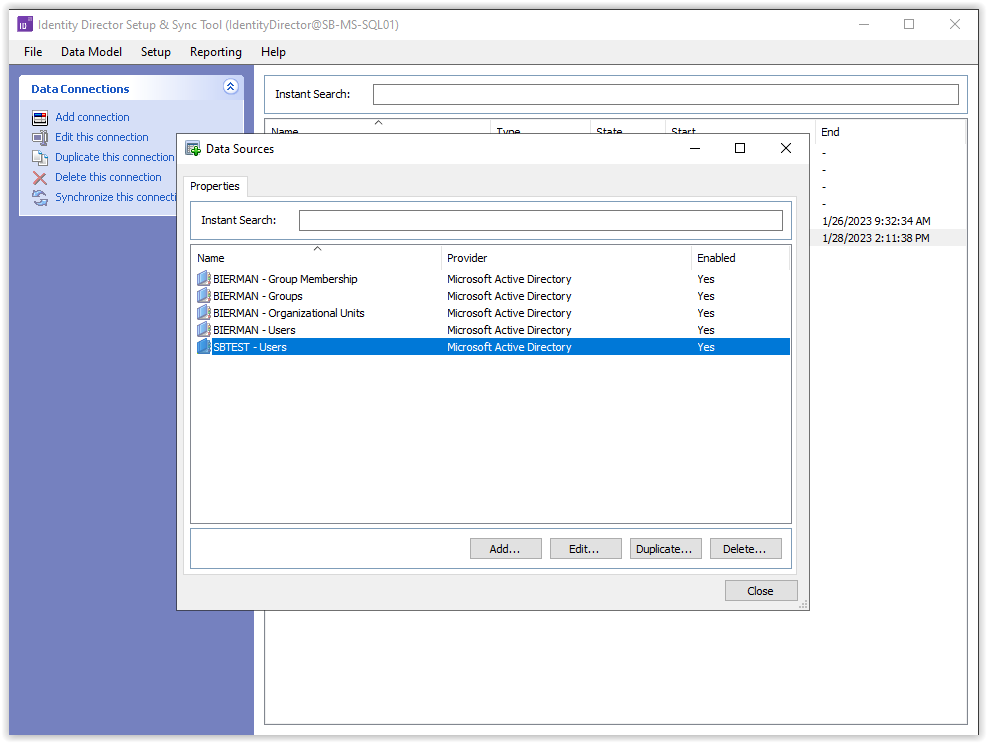Focus the main window Instant Search field

pos(665,94)
